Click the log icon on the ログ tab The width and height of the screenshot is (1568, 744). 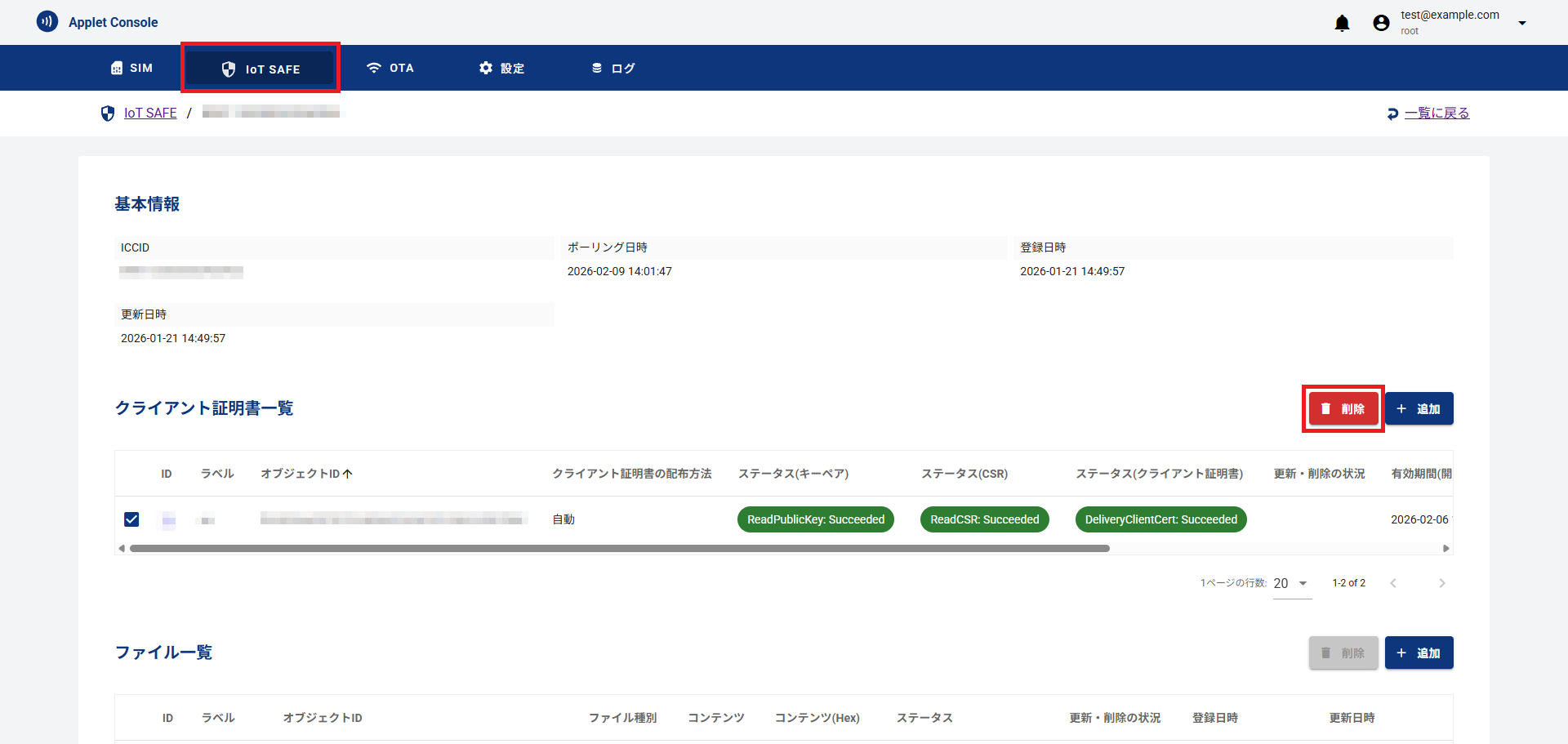coord(597,68)
